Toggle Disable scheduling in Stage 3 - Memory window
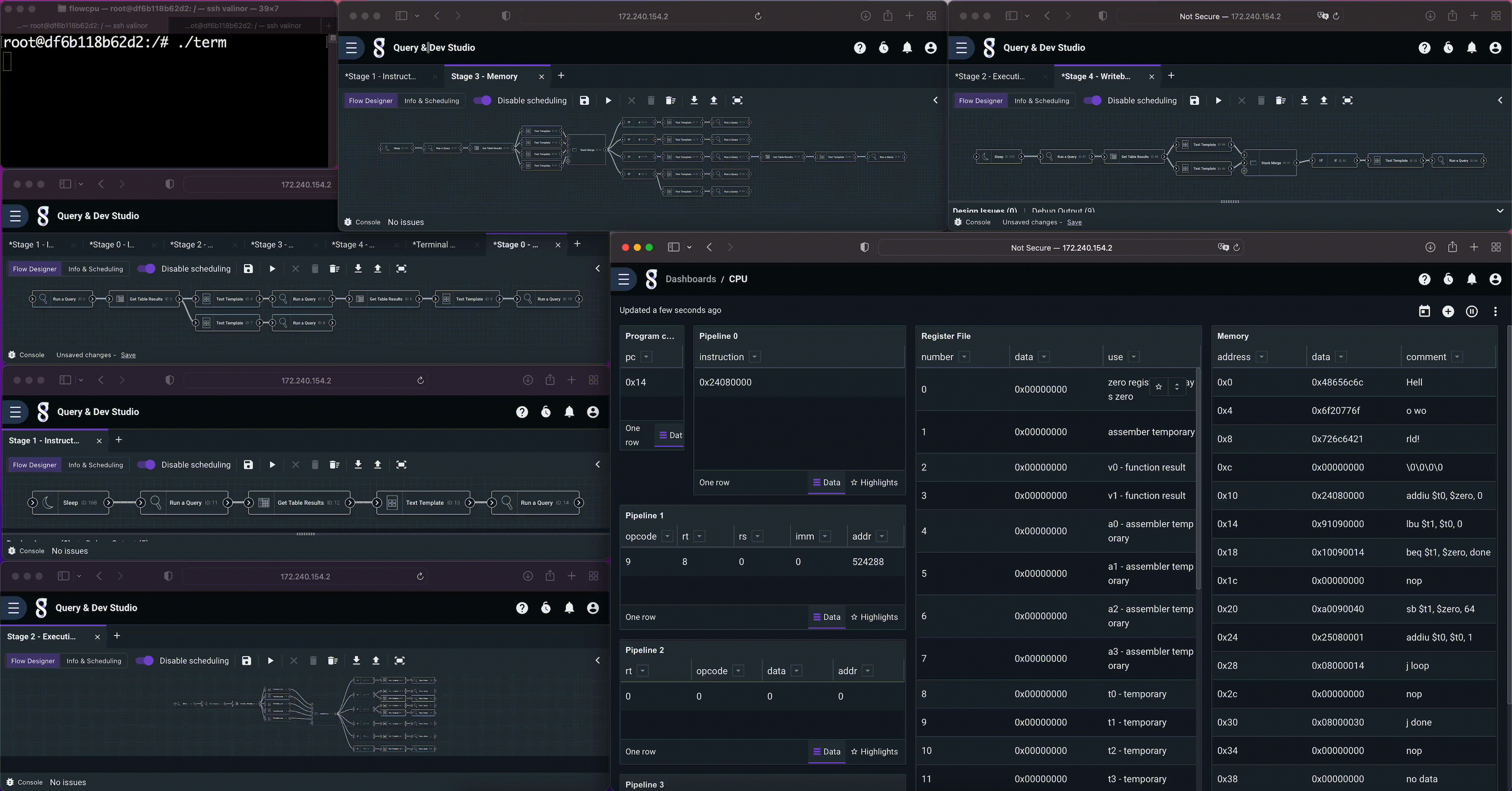The height and width of the screenshot is (791, 1512). [x=482, y=100]
